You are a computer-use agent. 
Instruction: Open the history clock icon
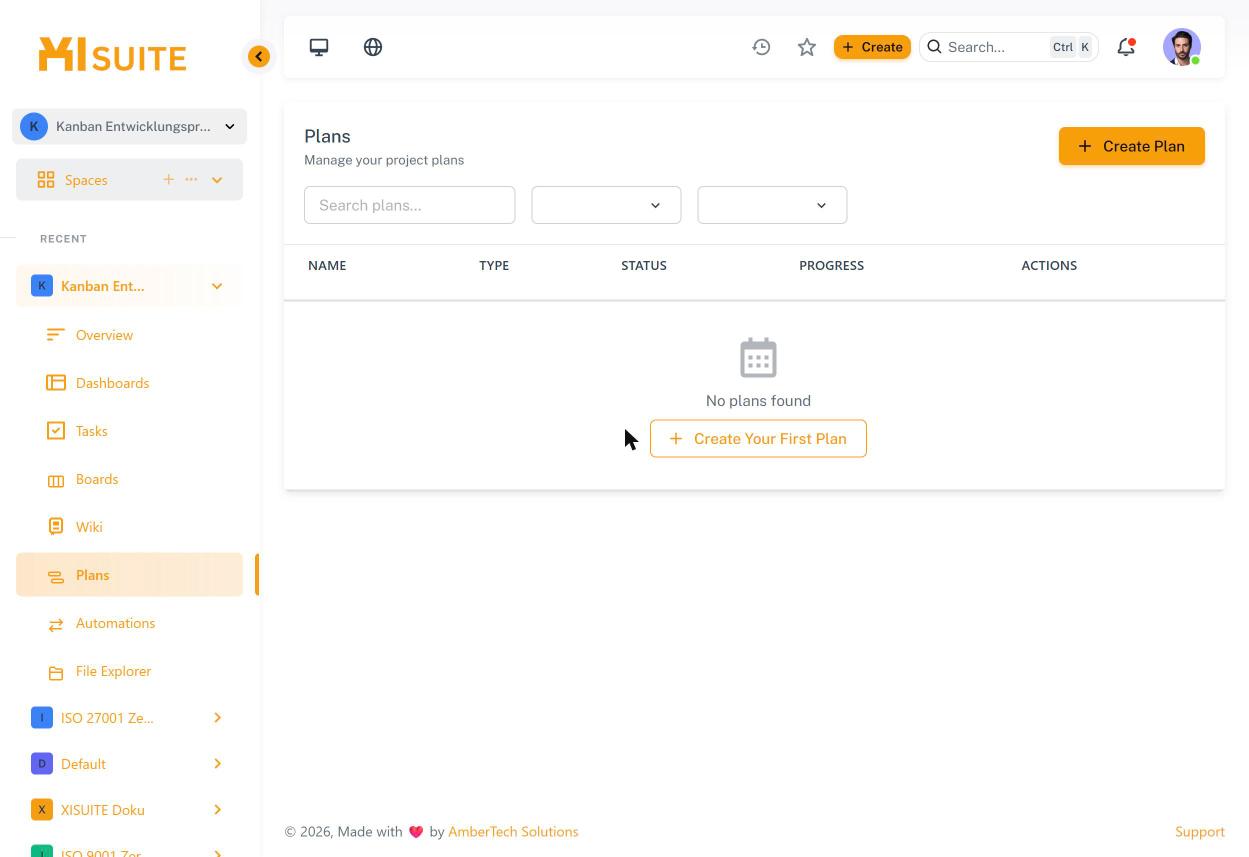(x=761, y=47)
